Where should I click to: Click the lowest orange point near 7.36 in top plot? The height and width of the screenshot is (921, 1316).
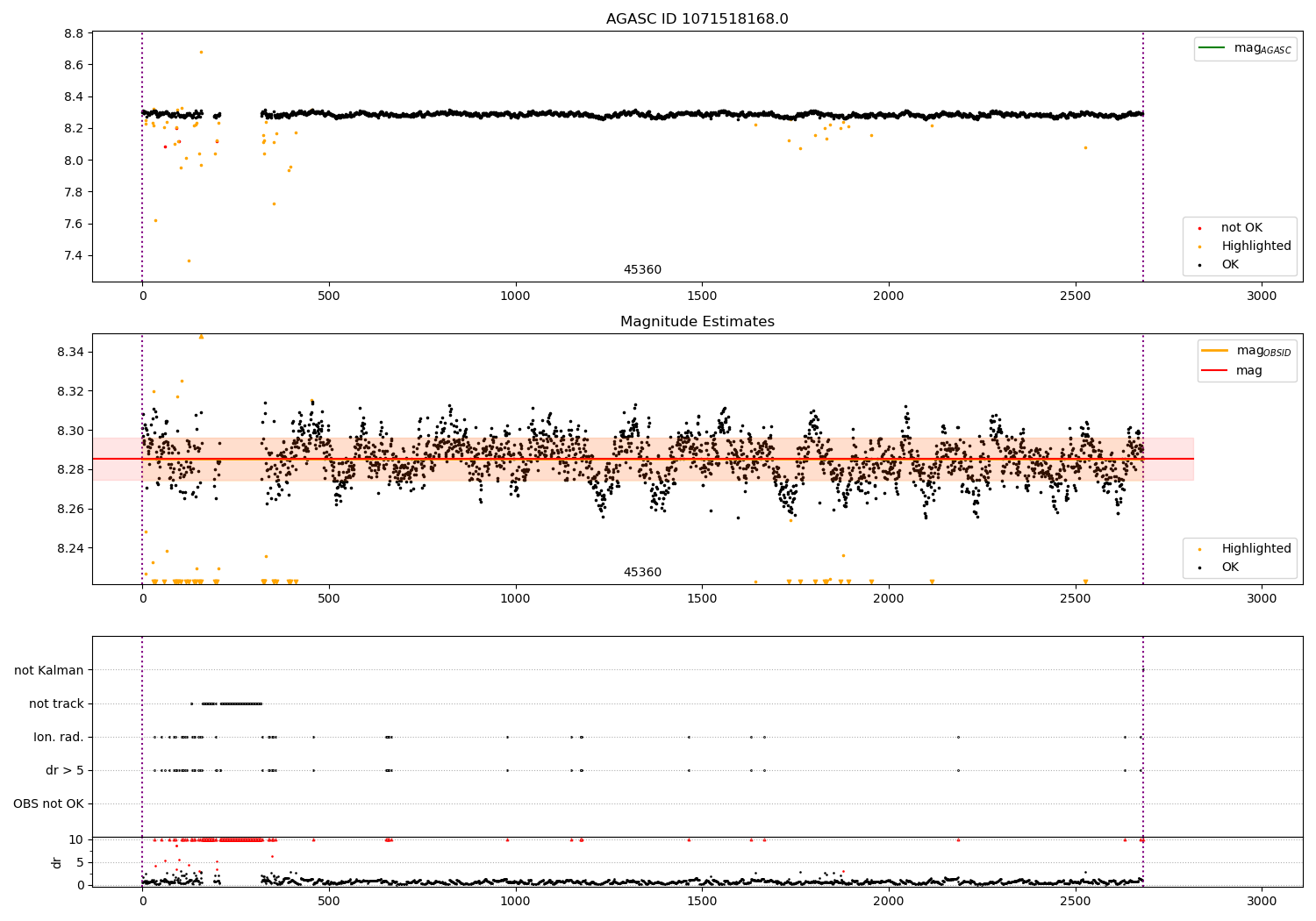pos(189,261)
